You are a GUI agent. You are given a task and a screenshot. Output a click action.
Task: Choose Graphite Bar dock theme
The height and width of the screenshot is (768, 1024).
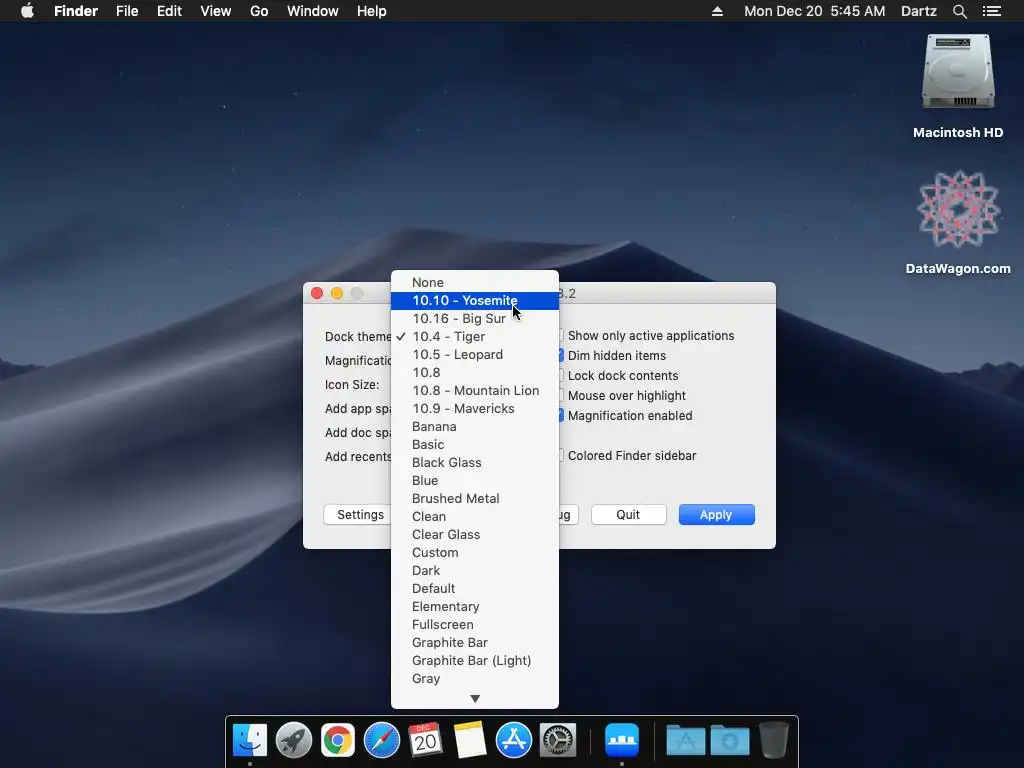point(475,643)
